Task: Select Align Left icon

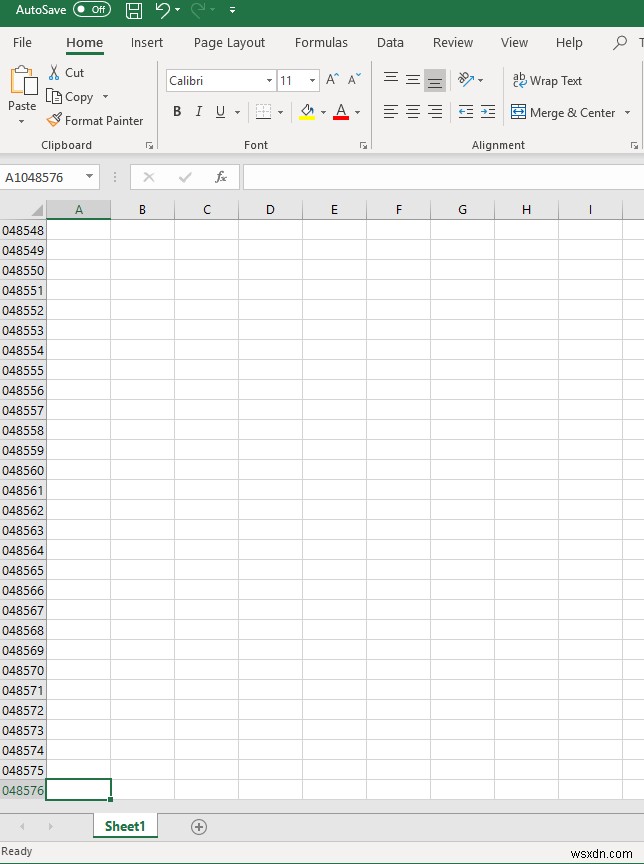Action: pos(391,112)
